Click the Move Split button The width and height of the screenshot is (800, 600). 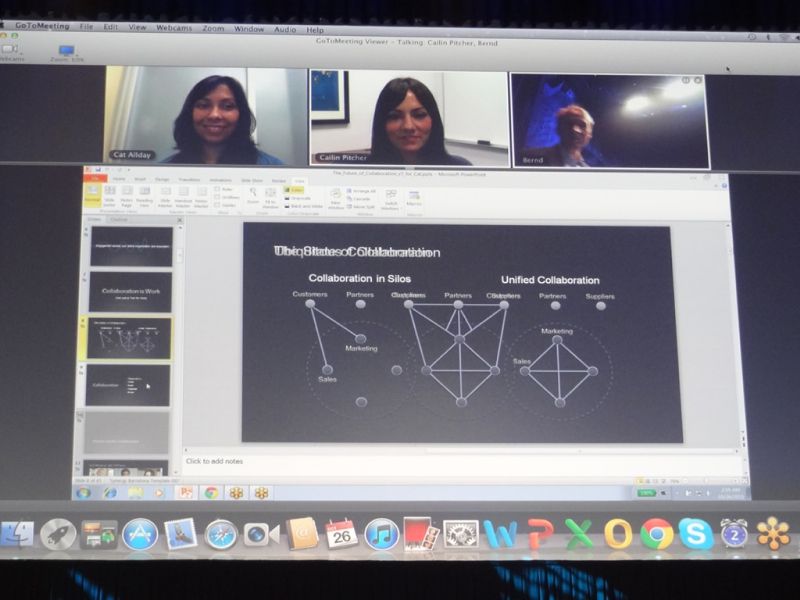tap(361, 207)
